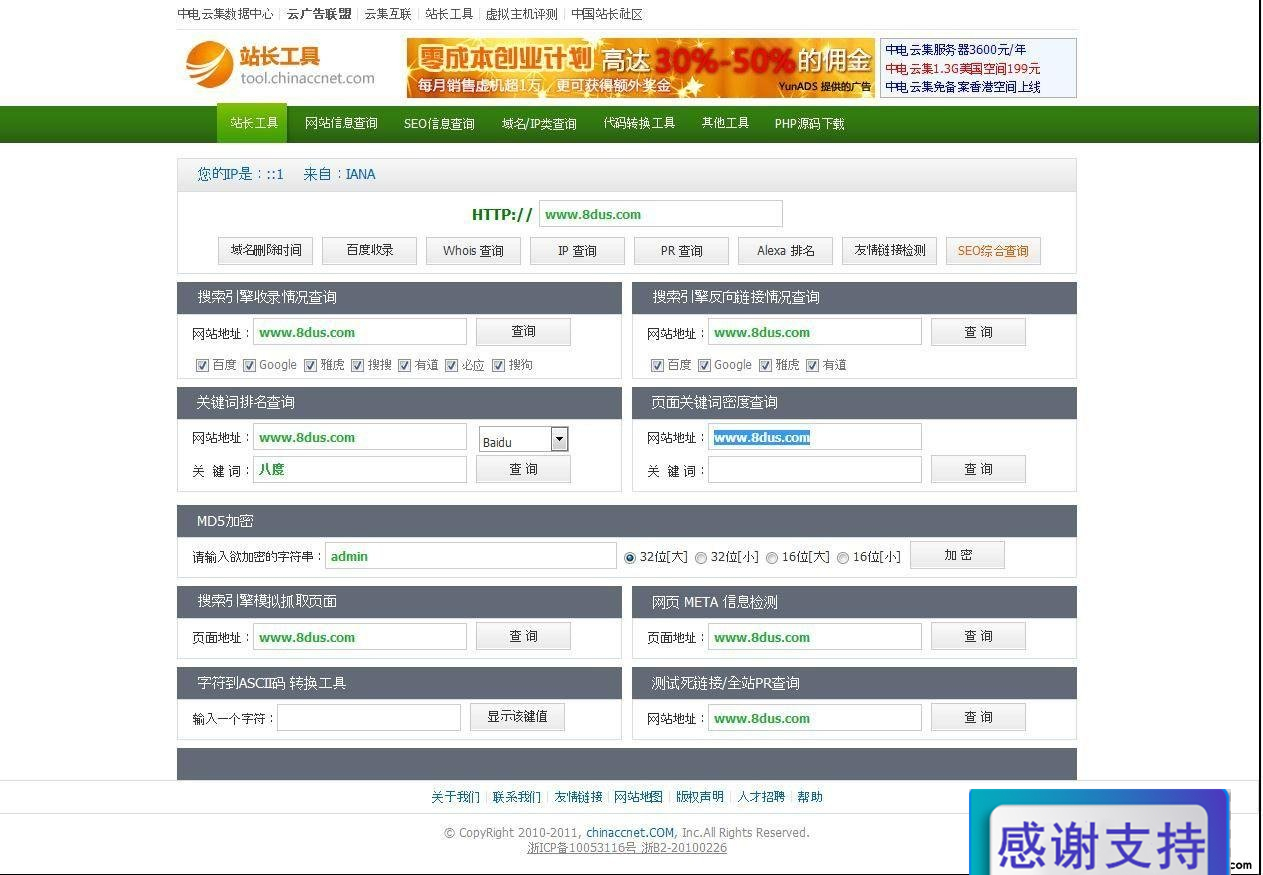Open 虚拟主机评测 top link
Screen dimensions: 1263x875
tap(522, 14)
